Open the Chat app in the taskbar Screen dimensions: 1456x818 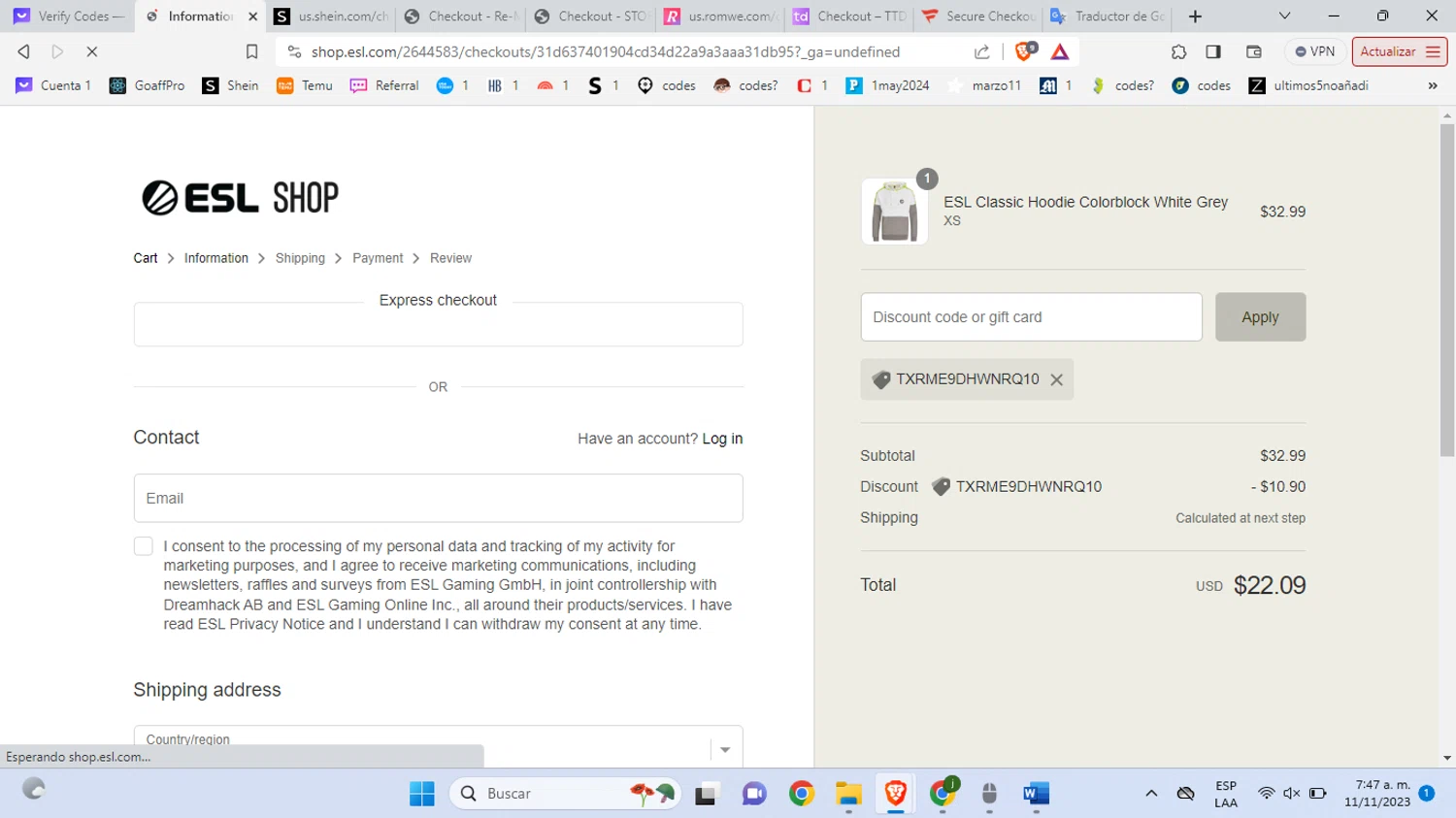coord(754,794)
